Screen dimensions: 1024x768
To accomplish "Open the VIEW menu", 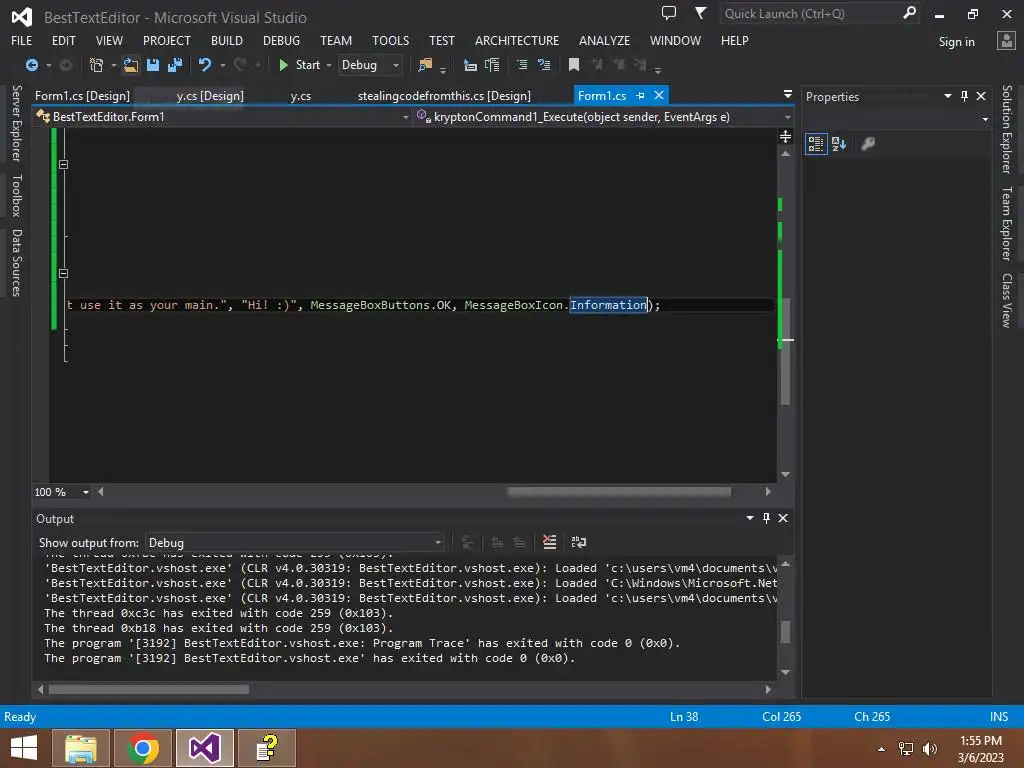I will click(x=109, y=40).
